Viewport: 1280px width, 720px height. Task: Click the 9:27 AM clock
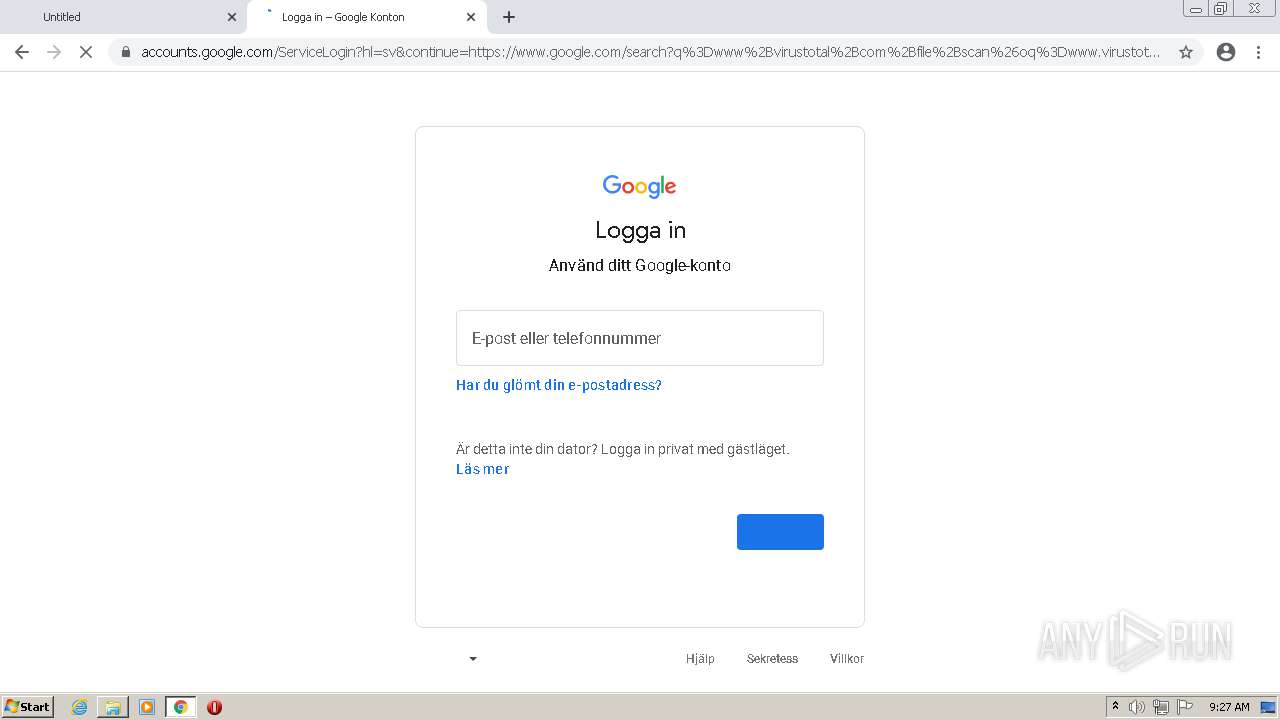[1229, 707]
